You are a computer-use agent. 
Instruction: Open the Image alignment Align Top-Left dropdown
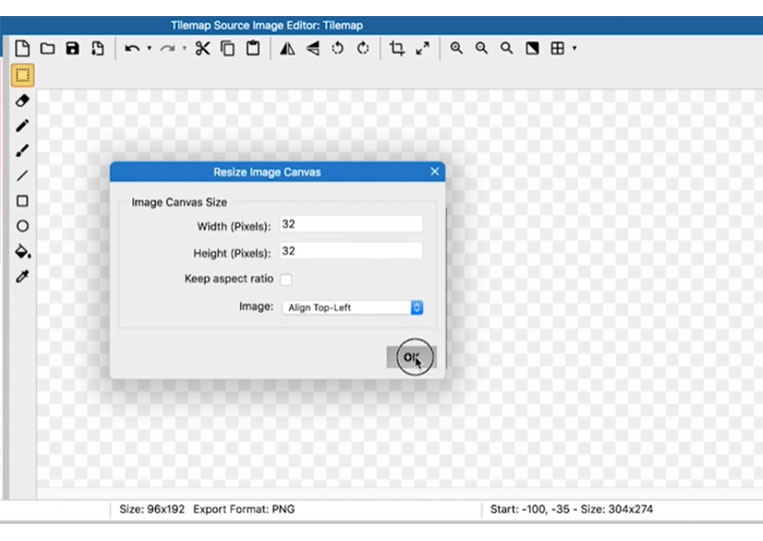[352, 307]
